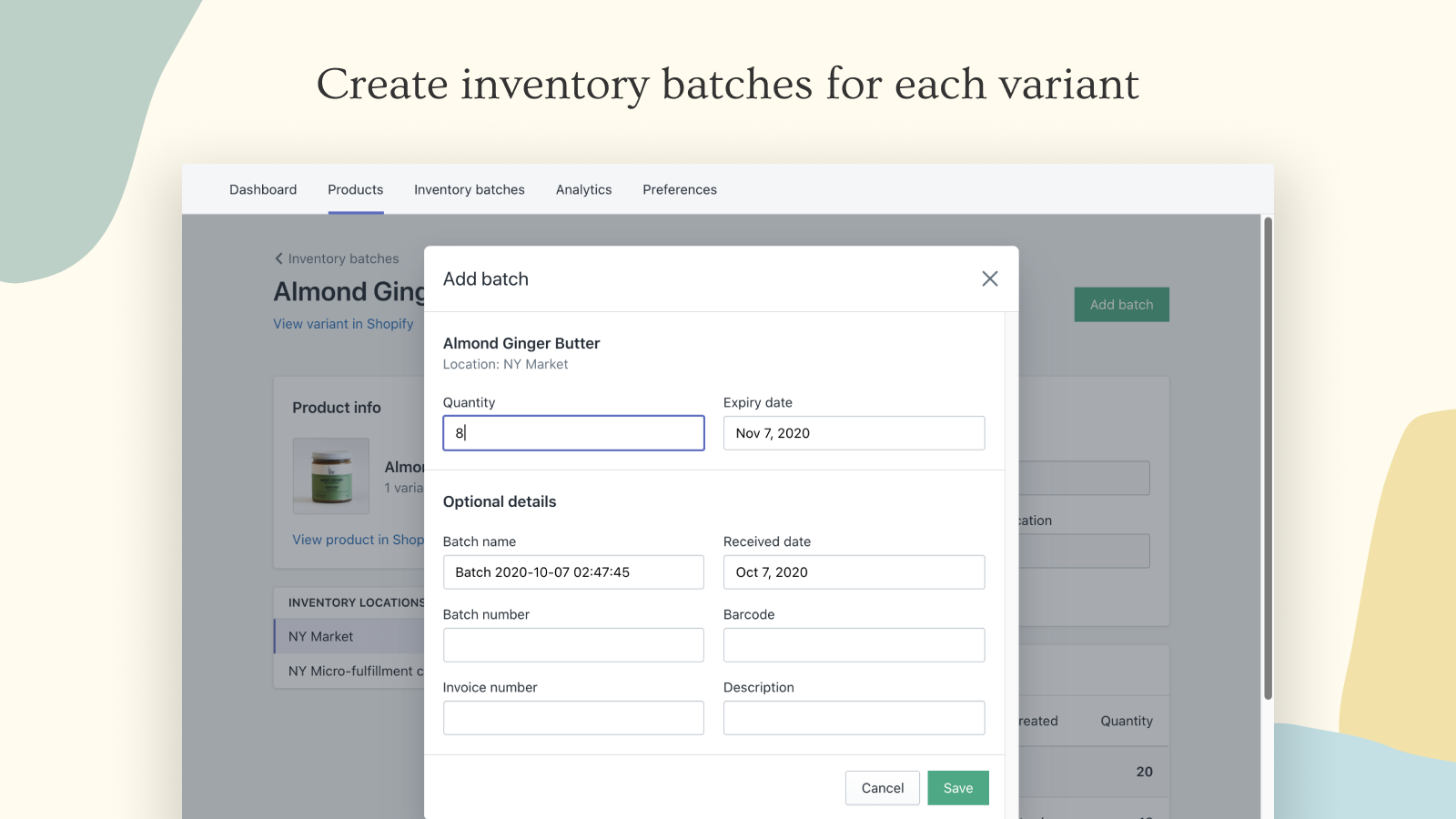Go to Inventory batches
The image size is (1456, 819).
(x=469, y=189)
